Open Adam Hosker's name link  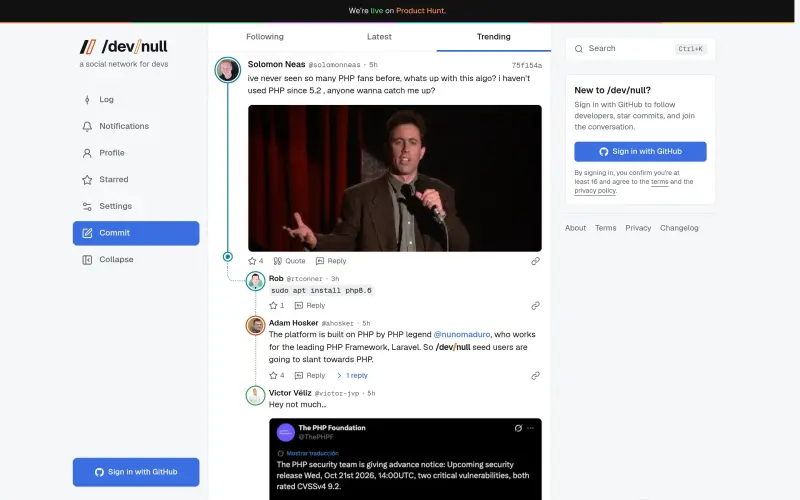point(293,323)
